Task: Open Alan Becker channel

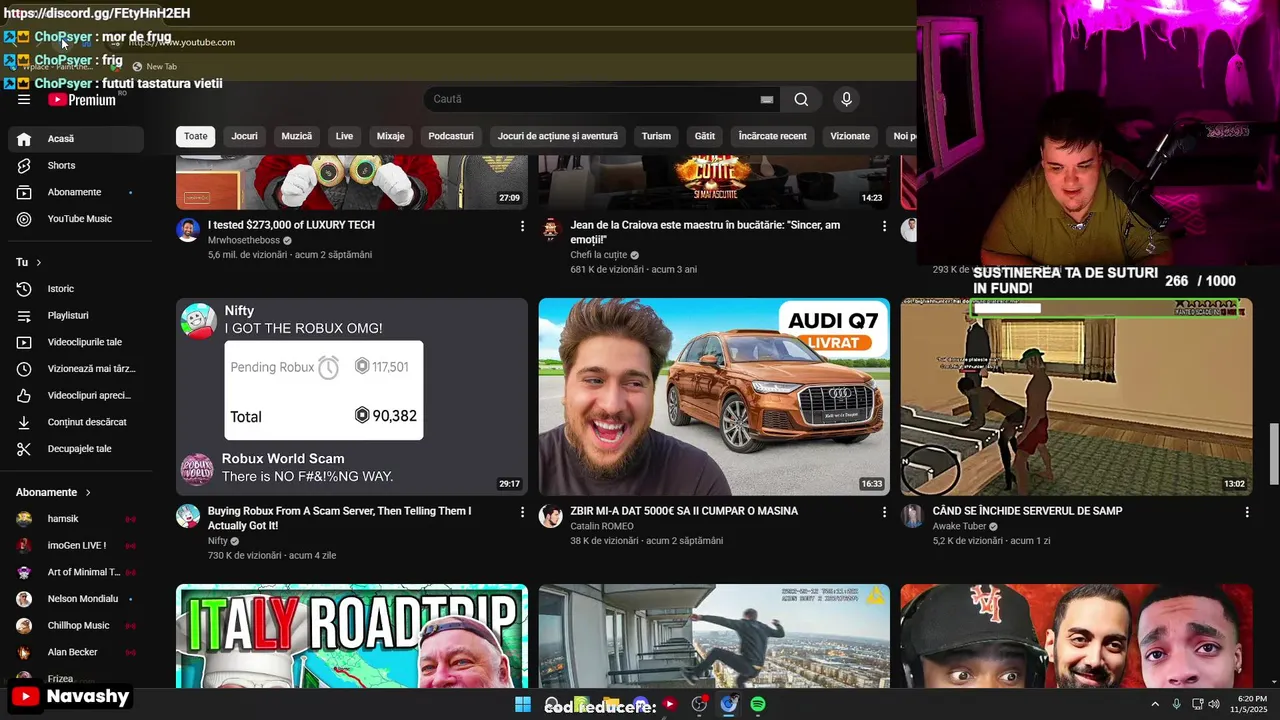Action: point(76,652)
